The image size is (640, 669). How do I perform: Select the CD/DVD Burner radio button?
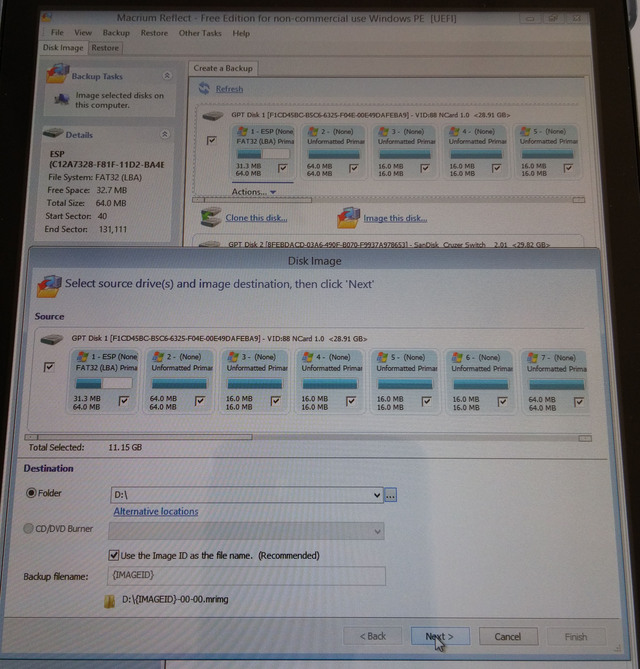coord(28,528)
